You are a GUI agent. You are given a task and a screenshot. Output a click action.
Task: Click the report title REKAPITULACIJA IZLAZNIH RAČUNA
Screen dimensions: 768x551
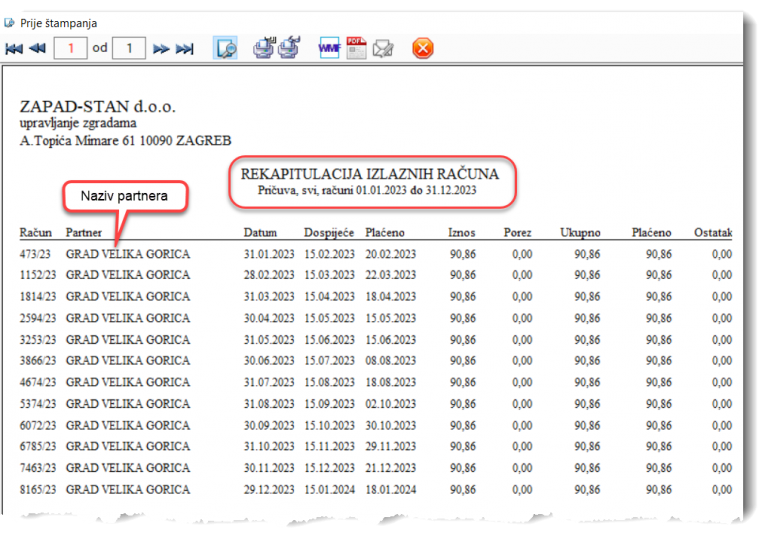[370, 174]
